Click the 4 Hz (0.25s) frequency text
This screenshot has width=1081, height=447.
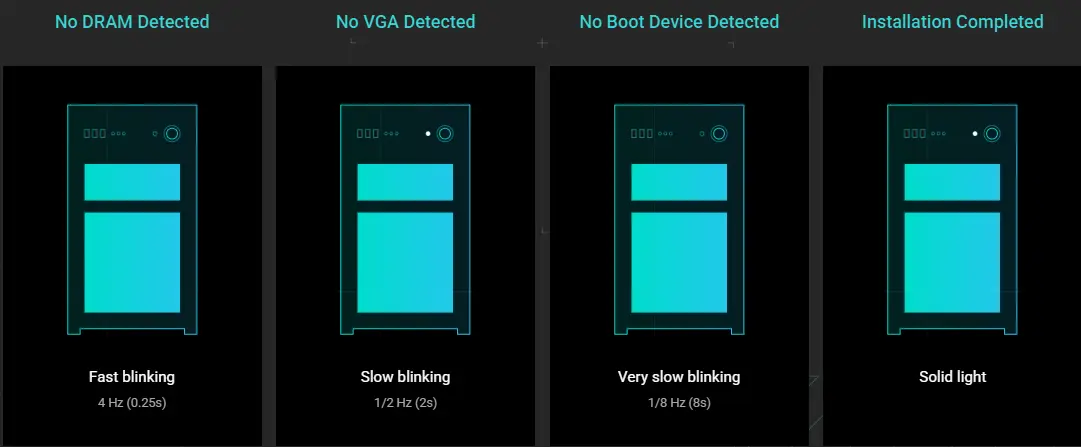click(132, 402)
